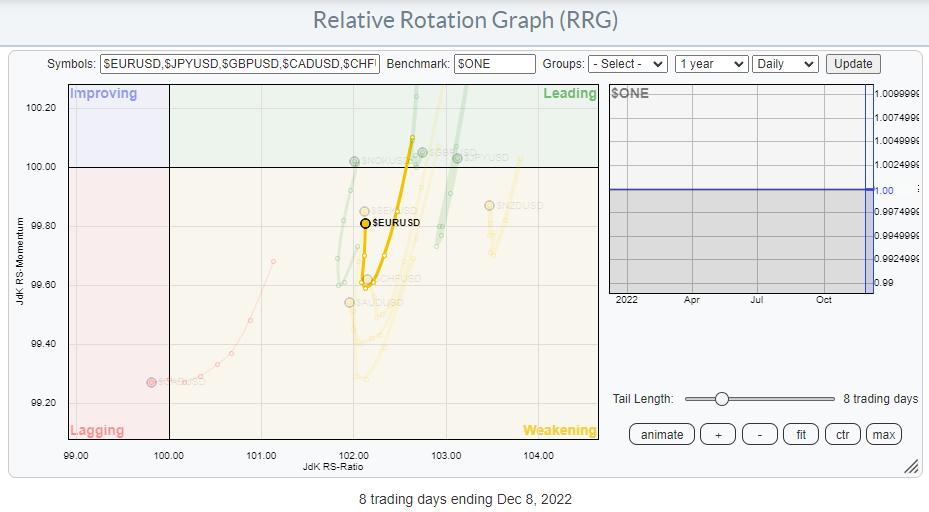Viewport: 929px width, 512px height.
Task: Select the red marker in Lagging quadrant
Action: point(151,382)
